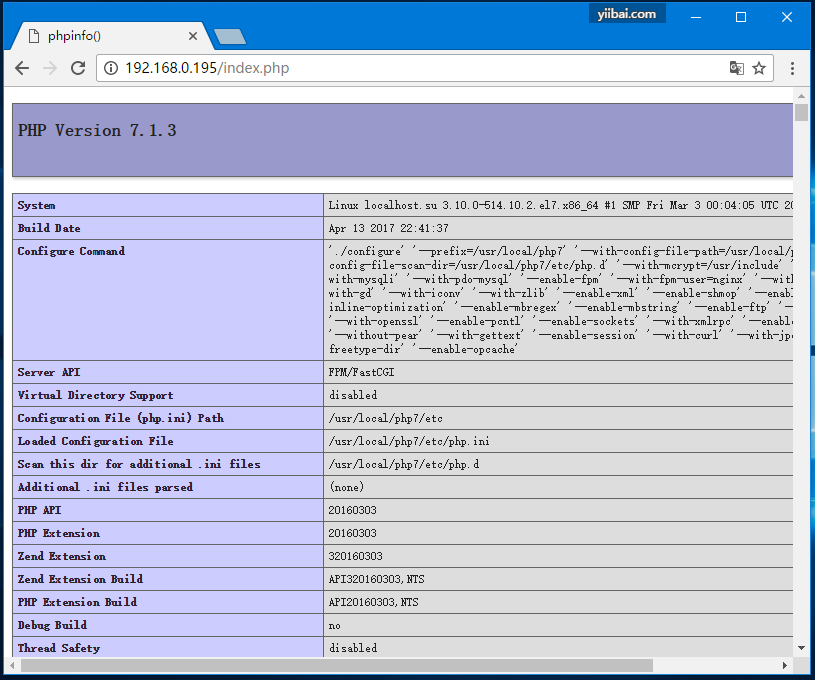Maximize the browser window
815x680 pixels.
coord(741,16)
